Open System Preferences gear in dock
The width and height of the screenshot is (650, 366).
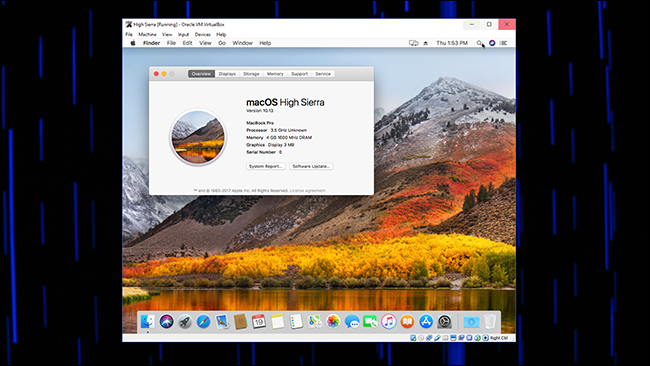tap(444, 322)
